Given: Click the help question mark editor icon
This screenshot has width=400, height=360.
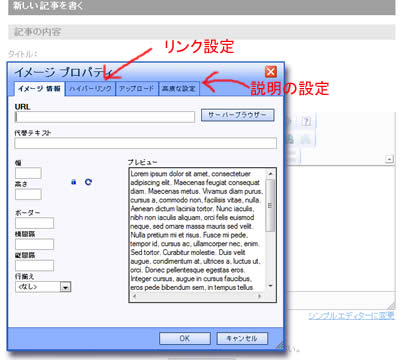Looking at the screenshot, I should tap(306, 121).
